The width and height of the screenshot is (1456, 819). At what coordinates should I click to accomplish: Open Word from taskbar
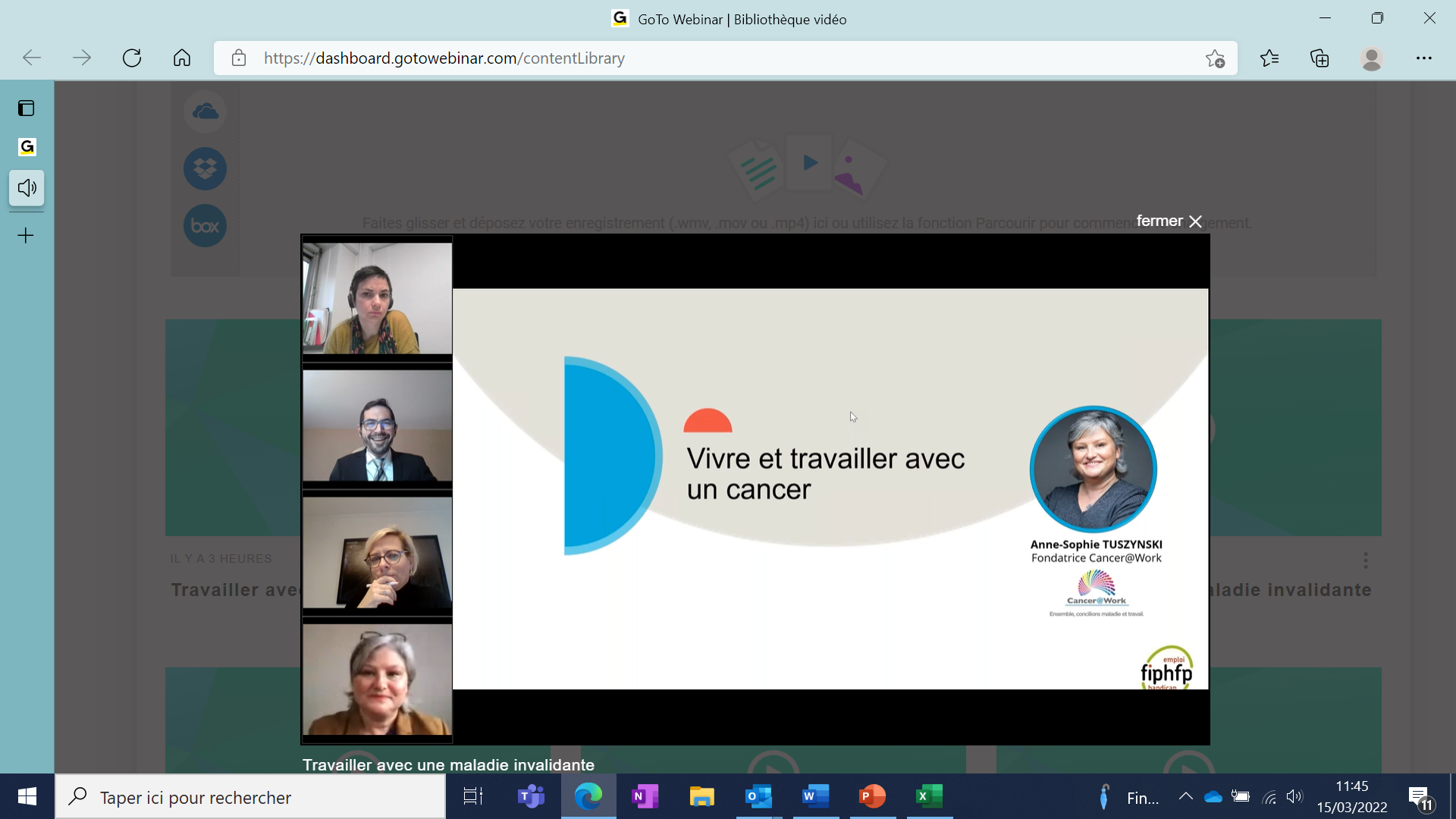816,796
